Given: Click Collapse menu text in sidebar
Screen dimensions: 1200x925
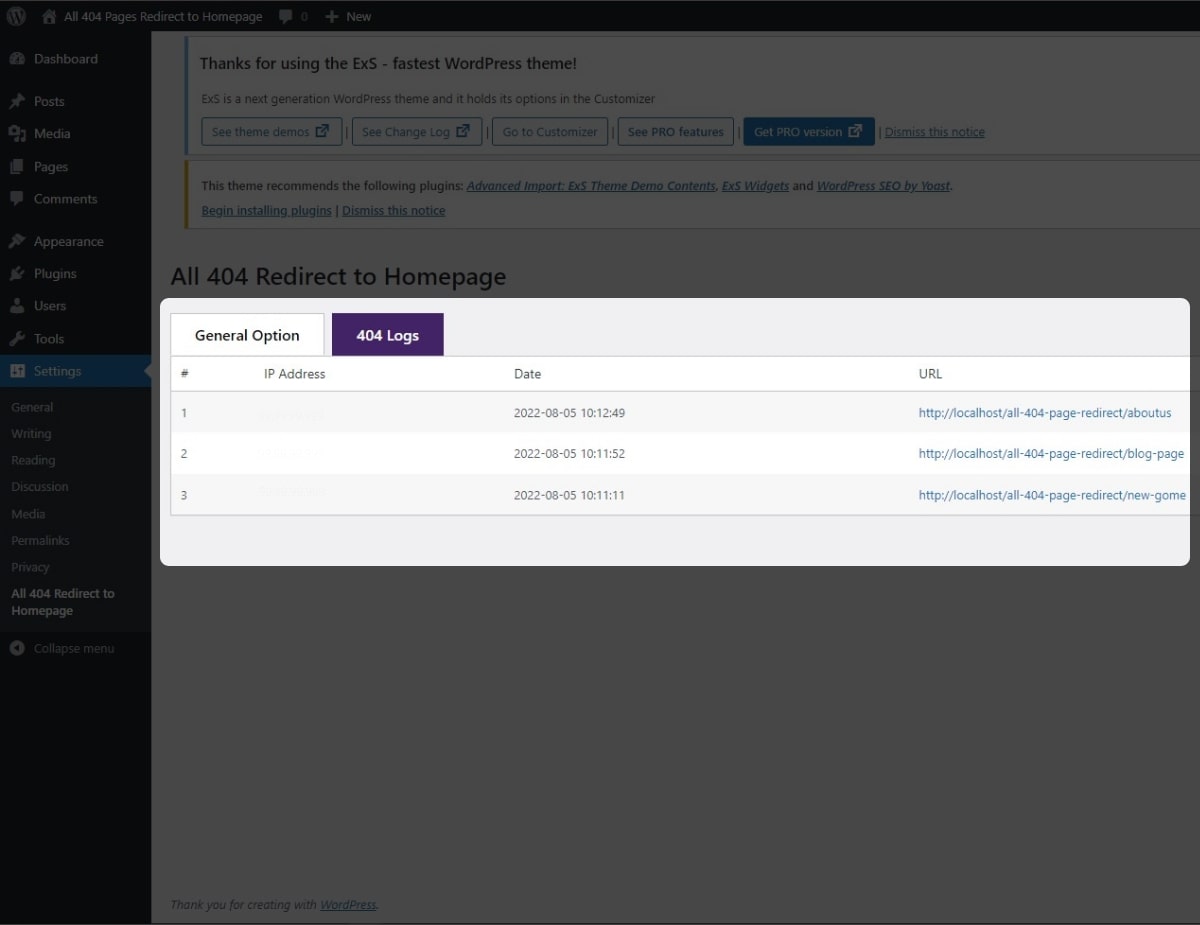Looking at the screenshot, I should click(74, 648).
